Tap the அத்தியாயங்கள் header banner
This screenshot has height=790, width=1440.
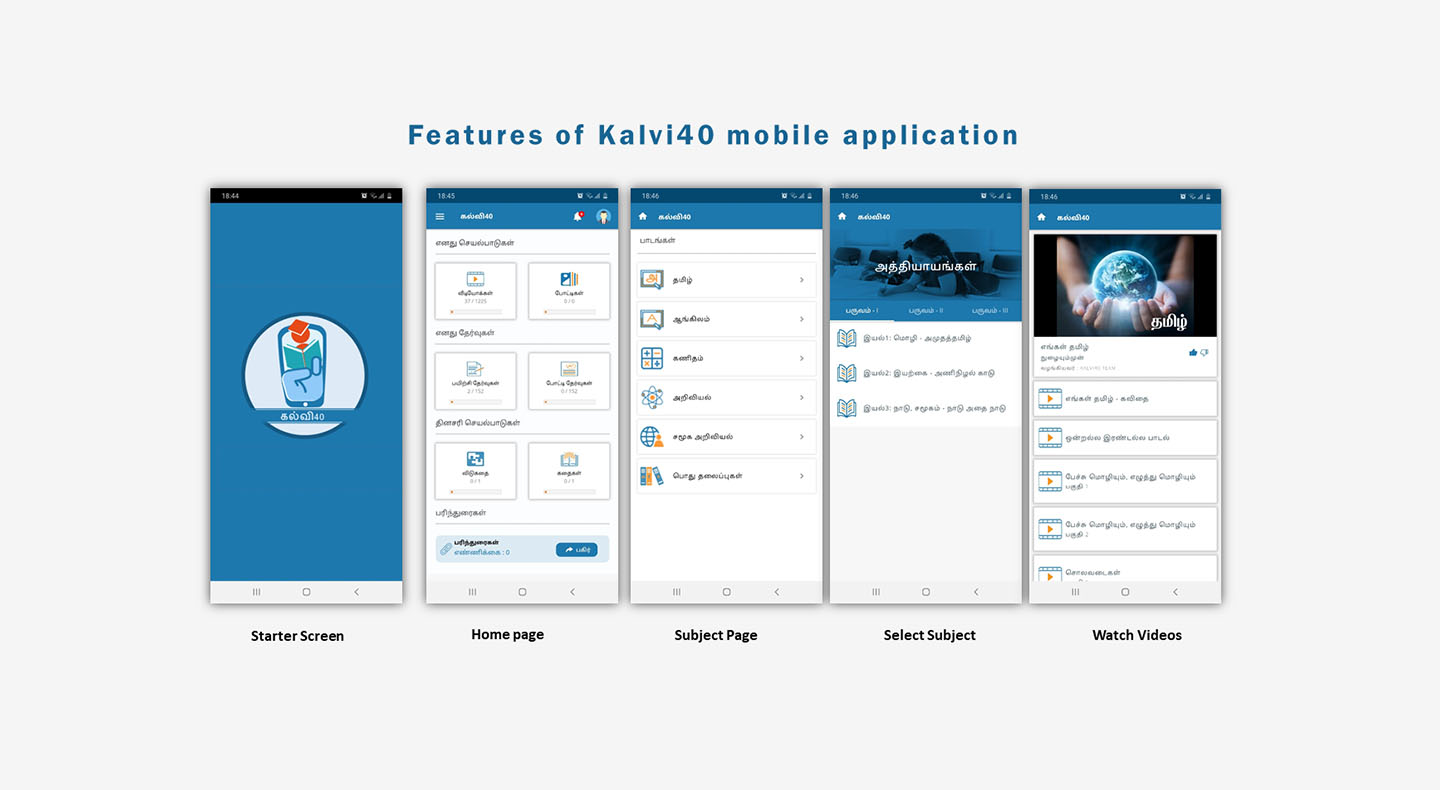pyautogui.click(x=926, y=264)
